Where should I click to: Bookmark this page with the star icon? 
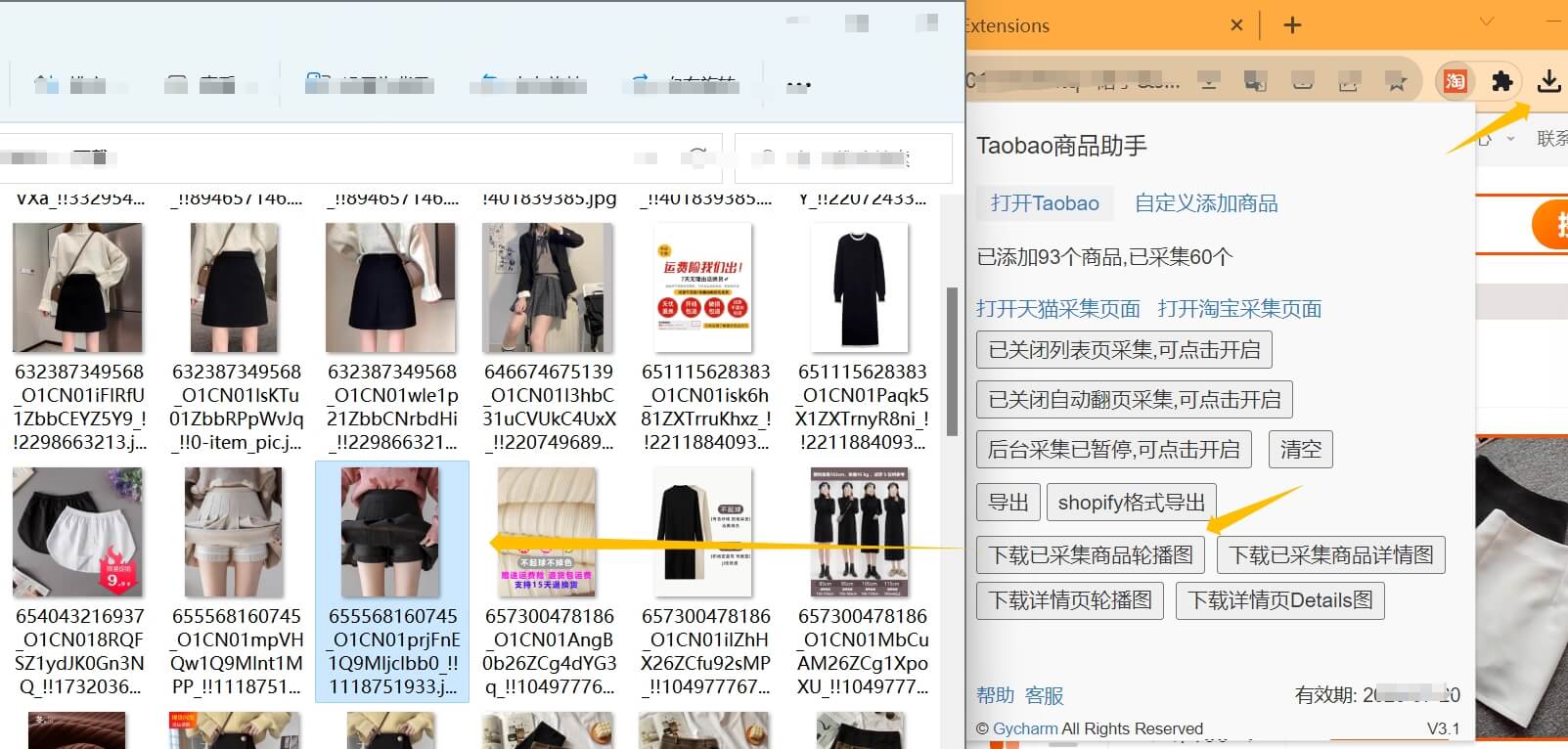1396,82
